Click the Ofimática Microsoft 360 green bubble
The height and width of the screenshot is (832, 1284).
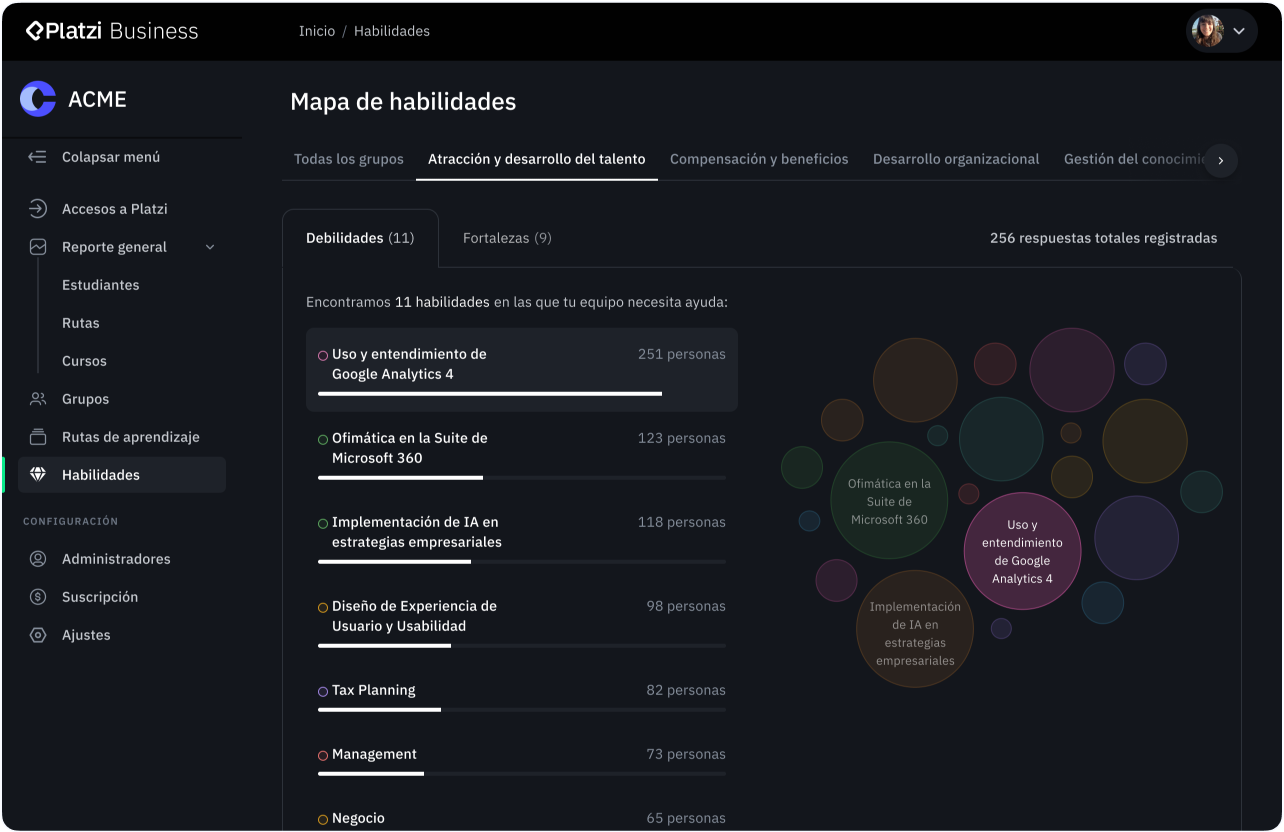[x=889, y=500]
